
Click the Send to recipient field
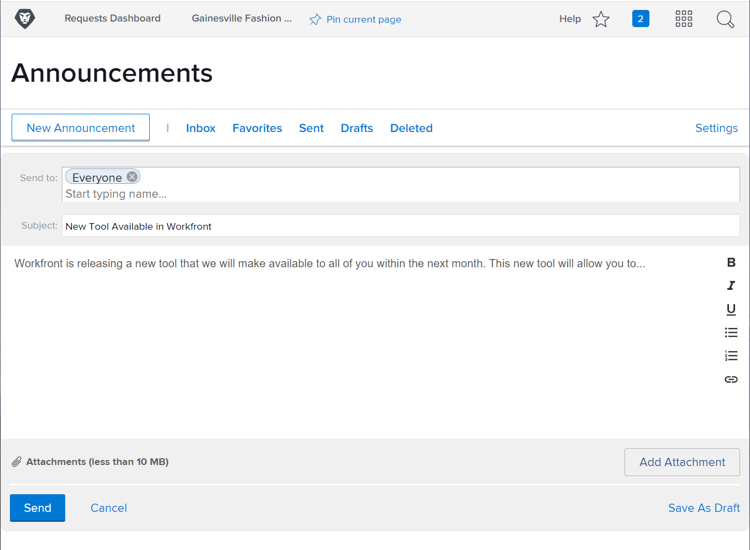tap(401, 184)
